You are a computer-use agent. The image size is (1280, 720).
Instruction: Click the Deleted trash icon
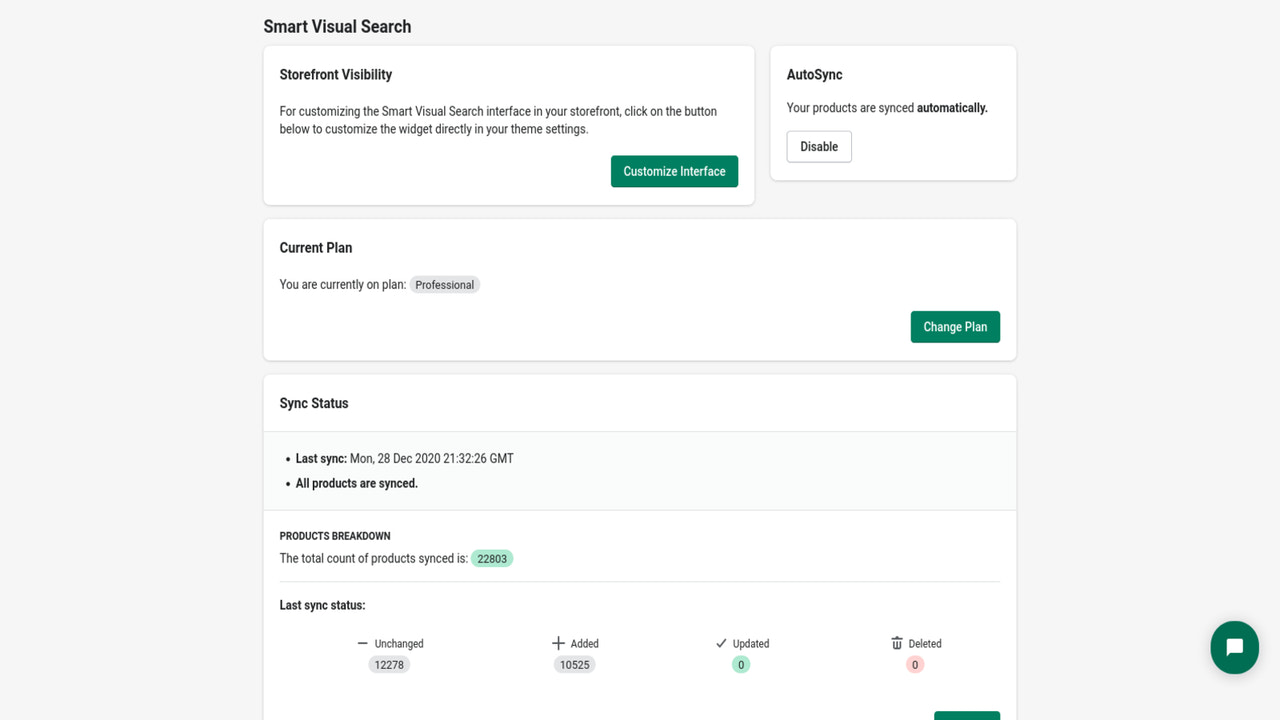897,643
